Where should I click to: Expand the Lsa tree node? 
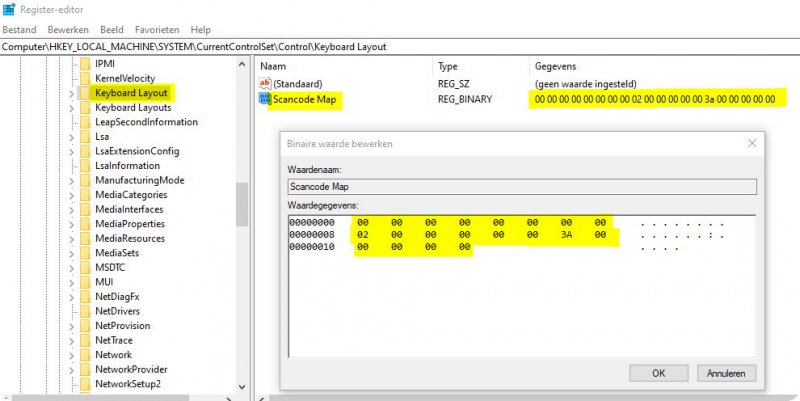pyautogui.click(x=71, y=137)
